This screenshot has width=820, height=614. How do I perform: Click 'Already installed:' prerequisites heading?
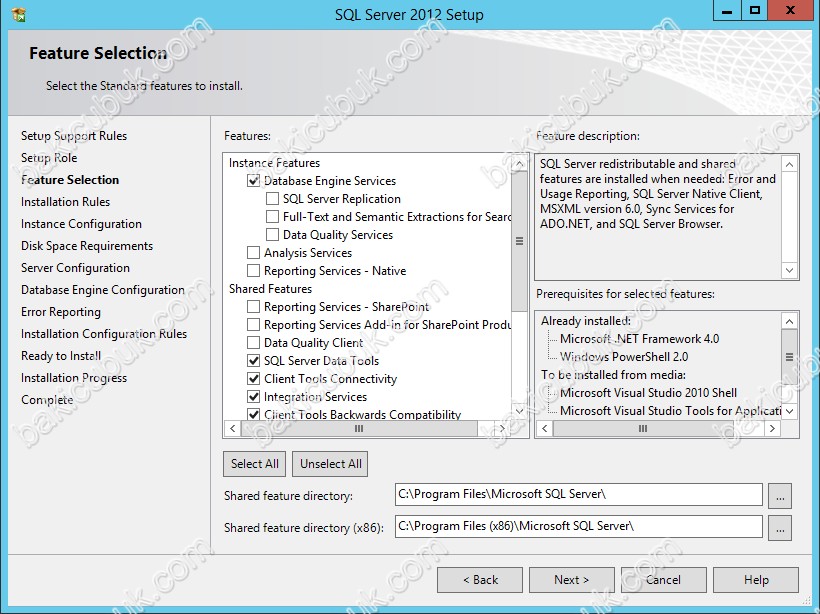pyautogui.click(x=586, y=321)
